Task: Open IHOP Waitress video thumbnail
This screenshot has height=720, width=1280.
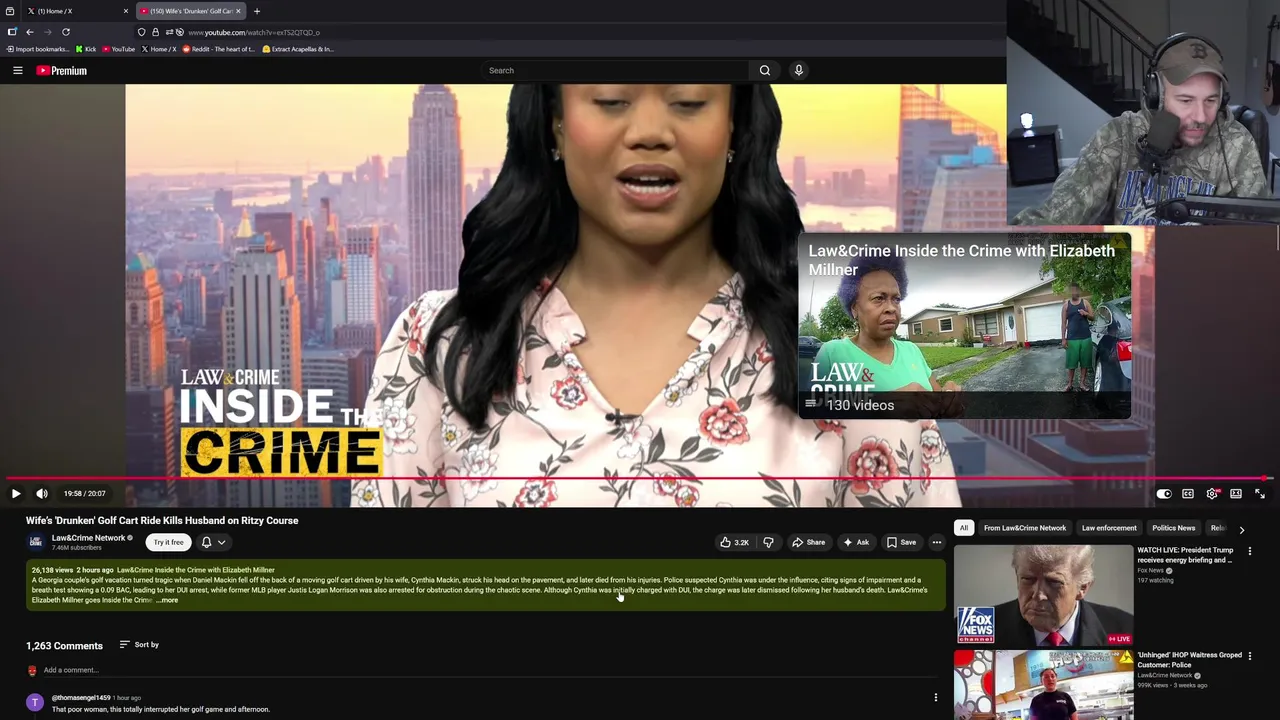Action: point(1044,685)
